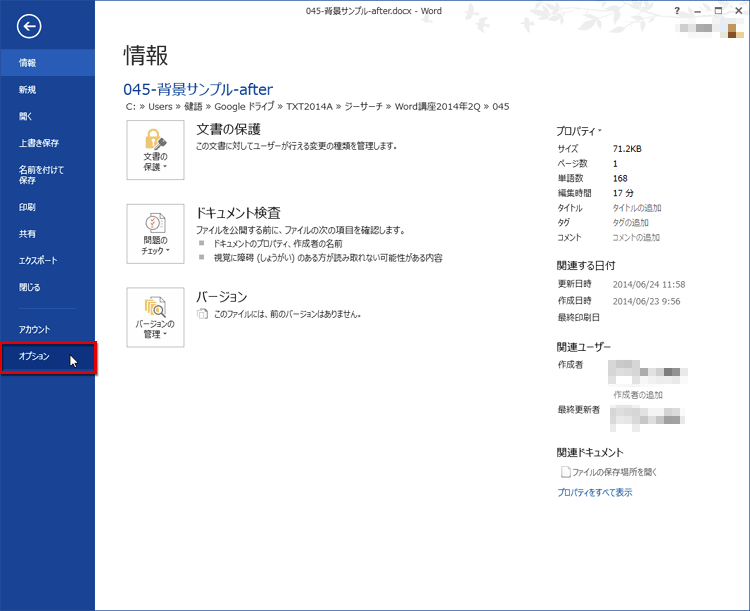Click the バージョン heading
750x611 pixels.
click(221, 297)
